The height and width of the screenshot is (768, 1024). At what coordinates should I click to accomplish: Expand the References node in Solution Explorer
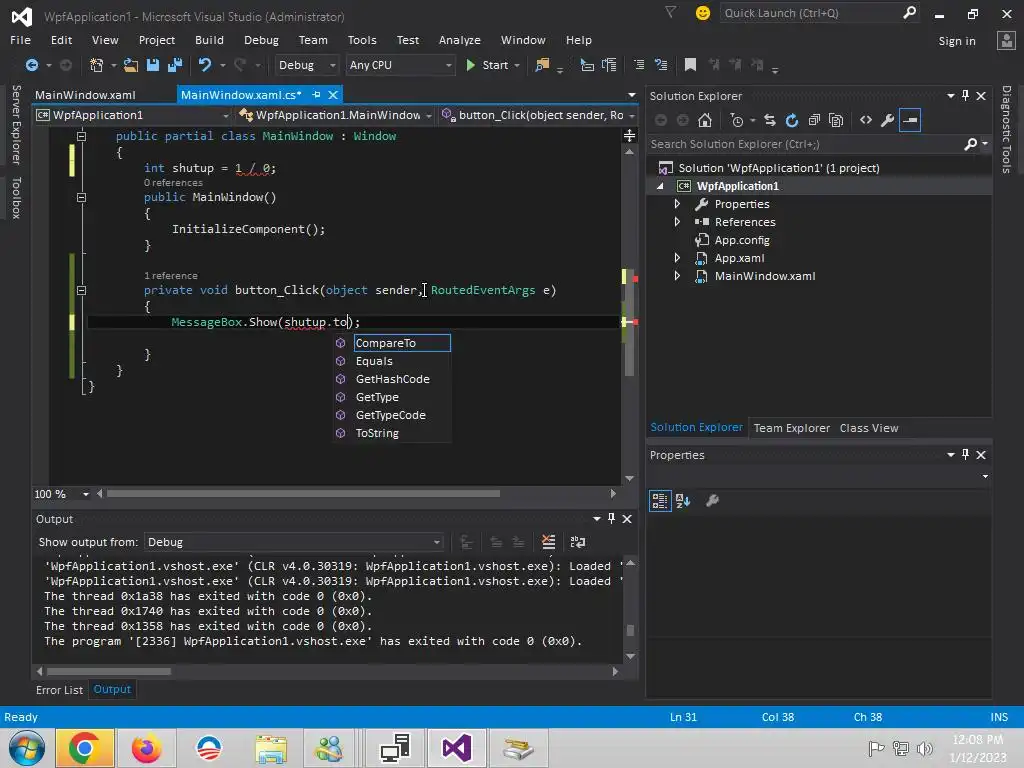(x=677, y=222)
